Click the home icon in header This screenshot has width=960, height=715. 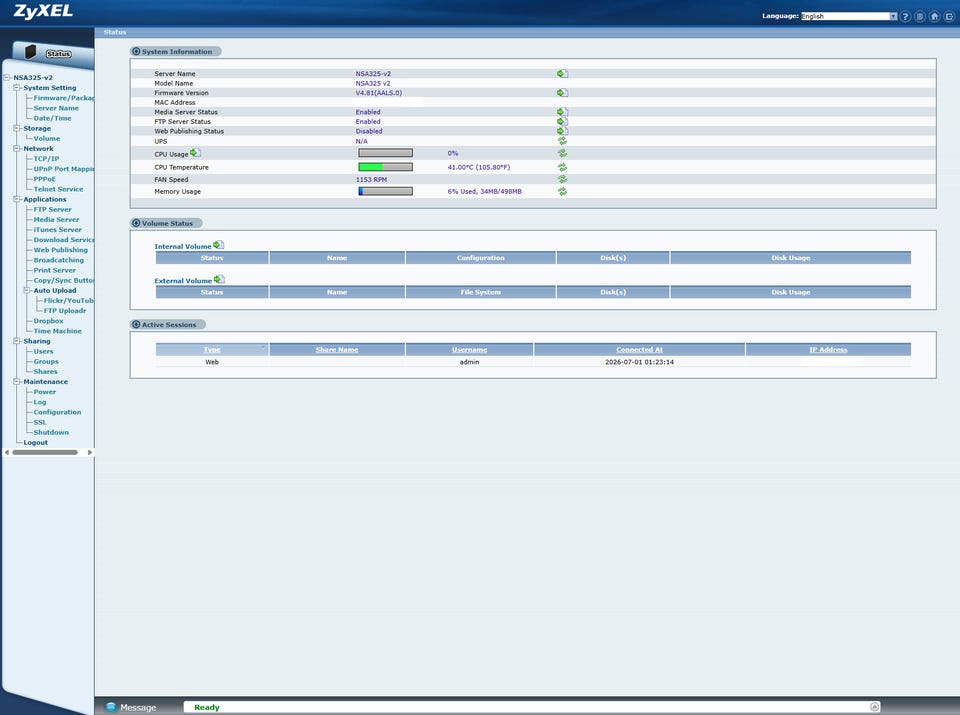click(935, 17)
